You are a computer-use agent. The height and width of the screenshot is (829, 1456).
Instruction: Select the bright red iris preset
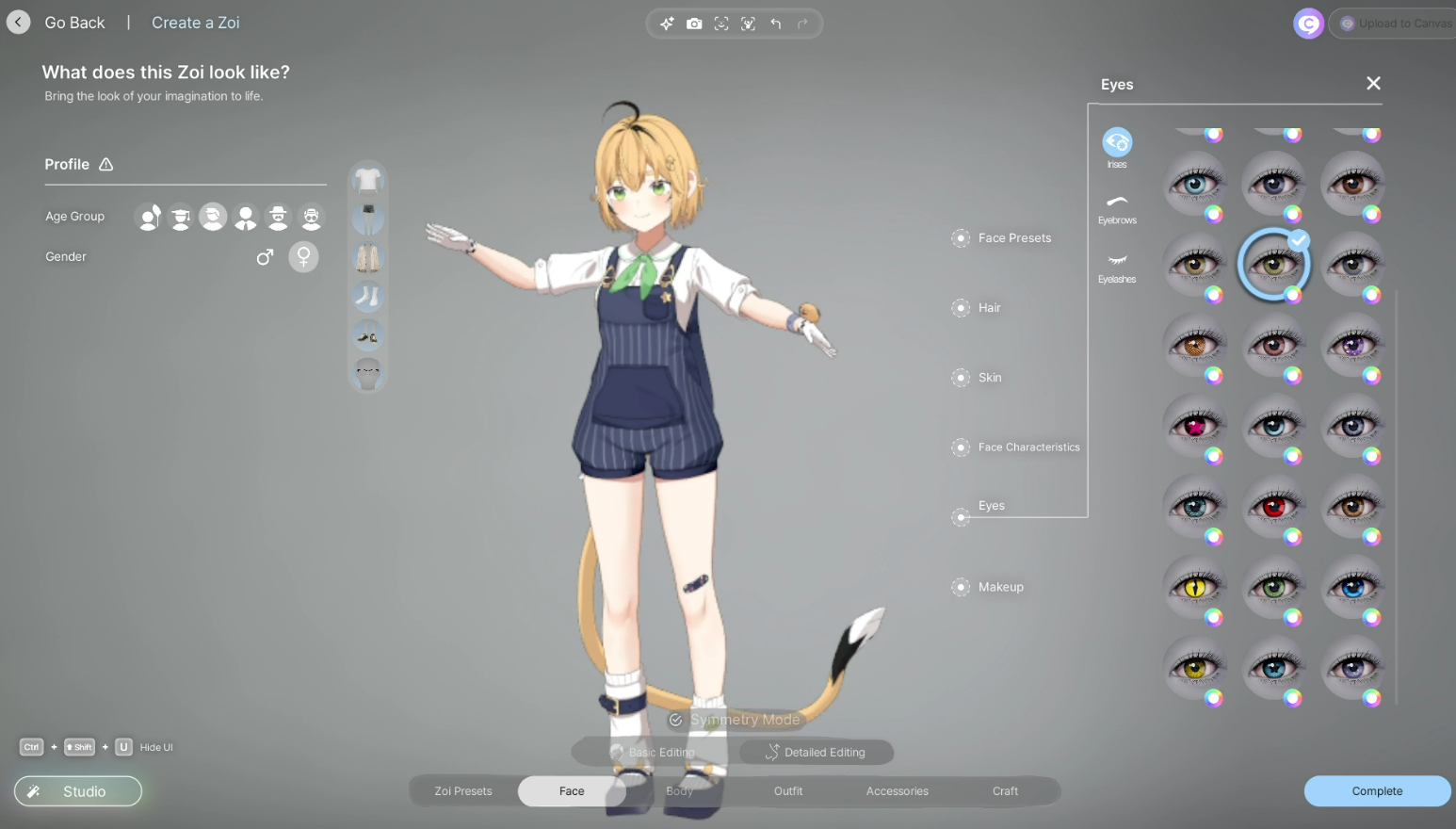(x=1273, y=507)
